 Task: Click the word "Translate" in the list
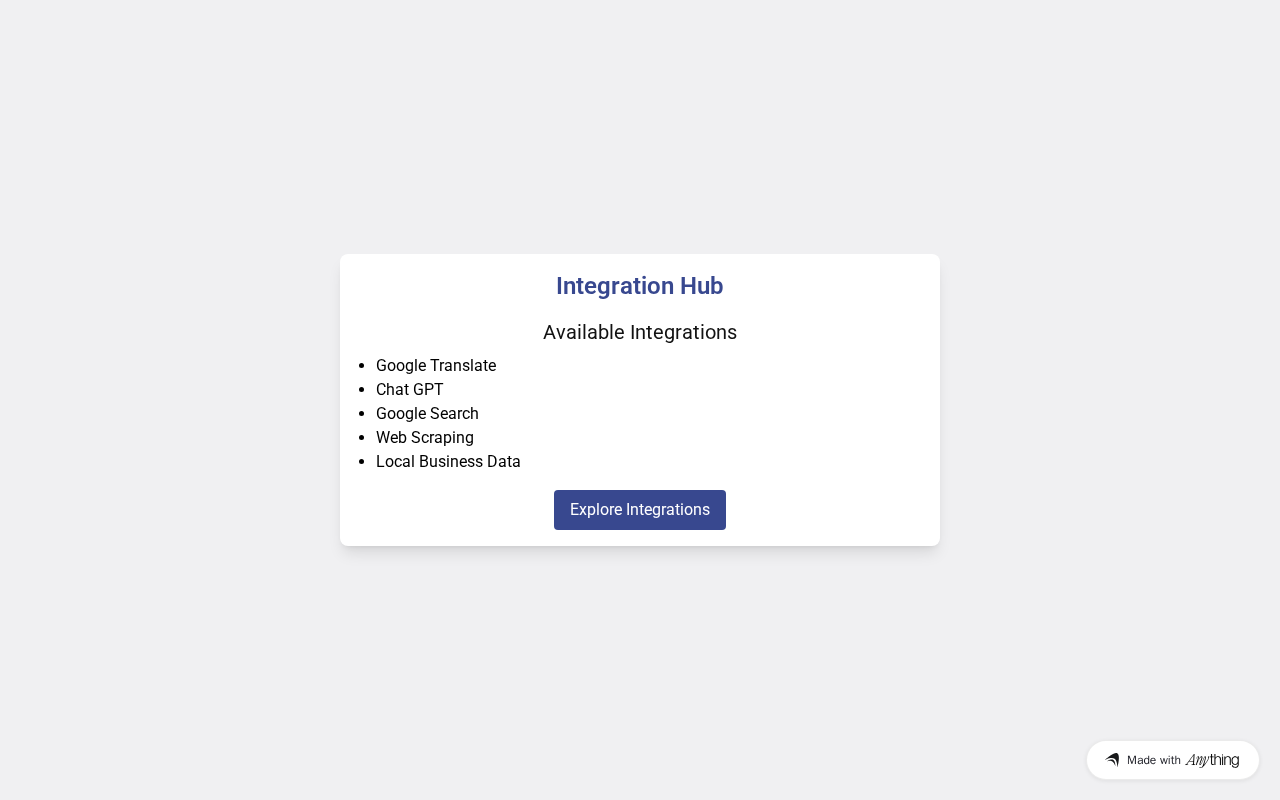point(464,366)
